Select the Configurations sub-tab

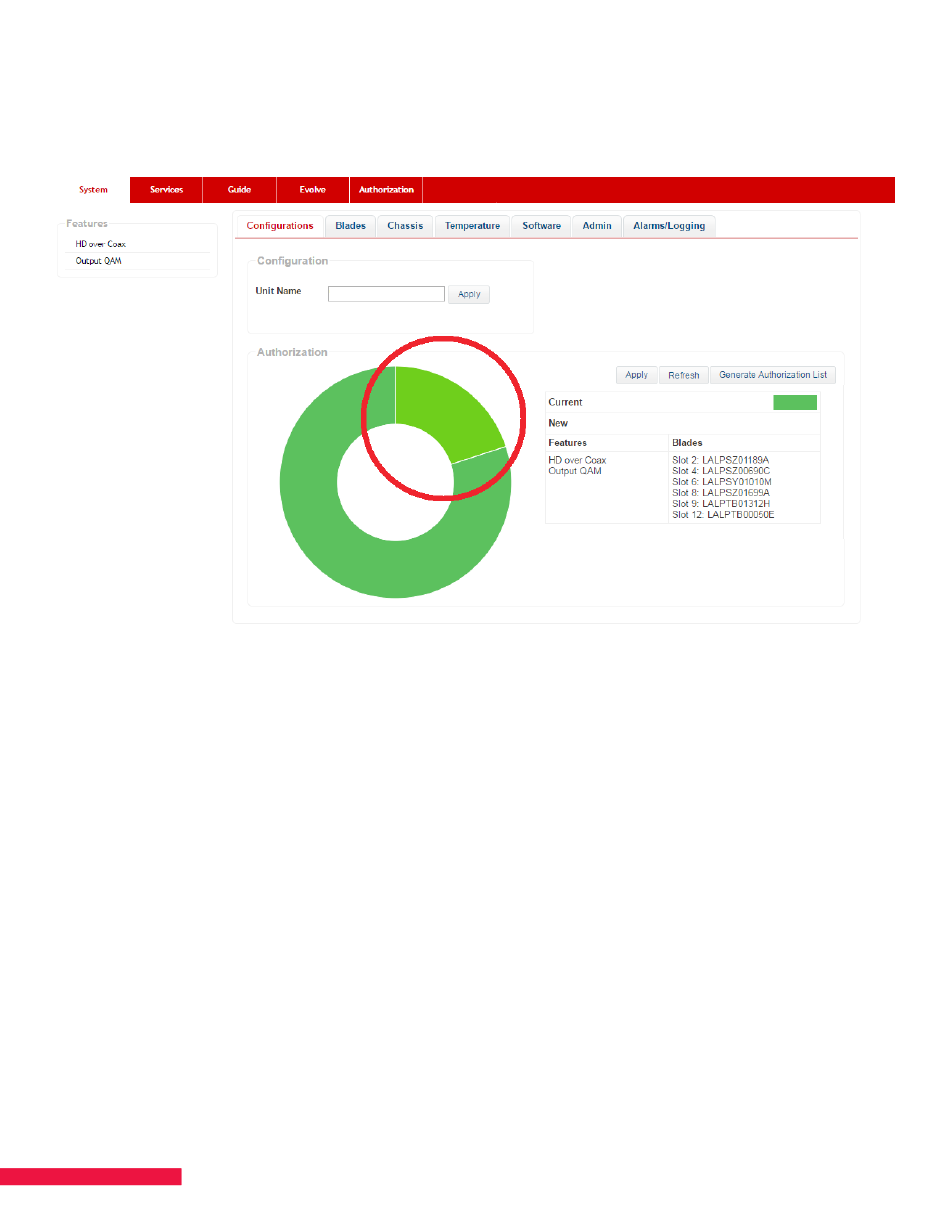(280, 226)
